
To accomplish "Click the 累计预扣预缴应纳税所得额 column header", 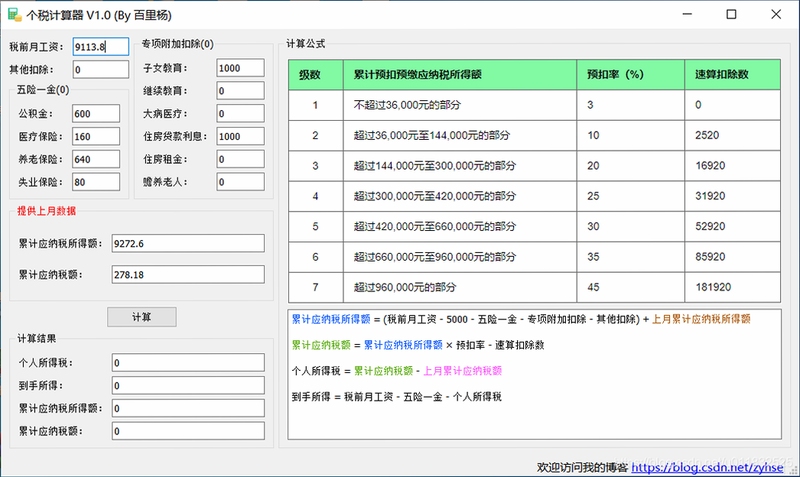I will pos(460,74).
